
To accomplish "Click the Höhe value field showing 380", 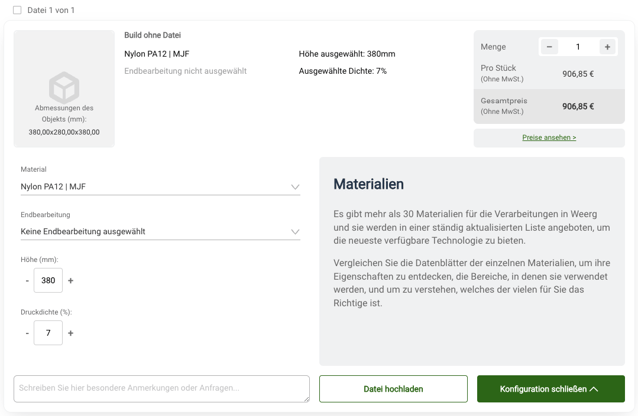I will [48, 280].
